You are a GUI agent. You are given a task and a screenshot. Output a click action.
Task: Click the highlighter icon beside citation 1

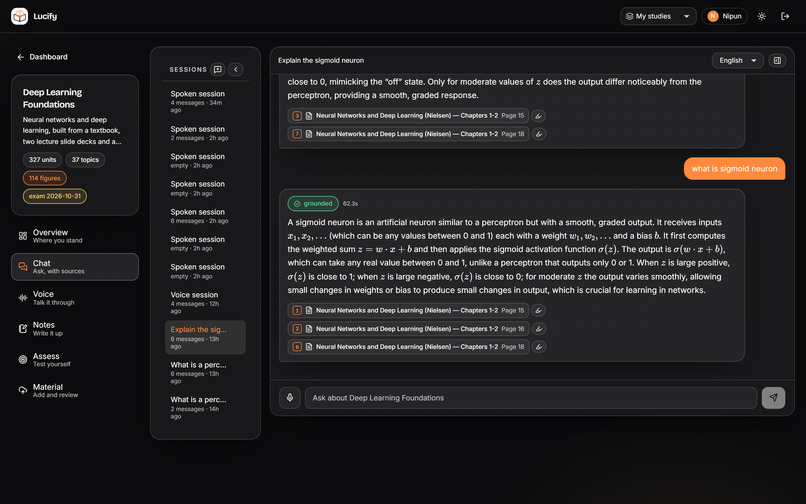click(539, 311)
